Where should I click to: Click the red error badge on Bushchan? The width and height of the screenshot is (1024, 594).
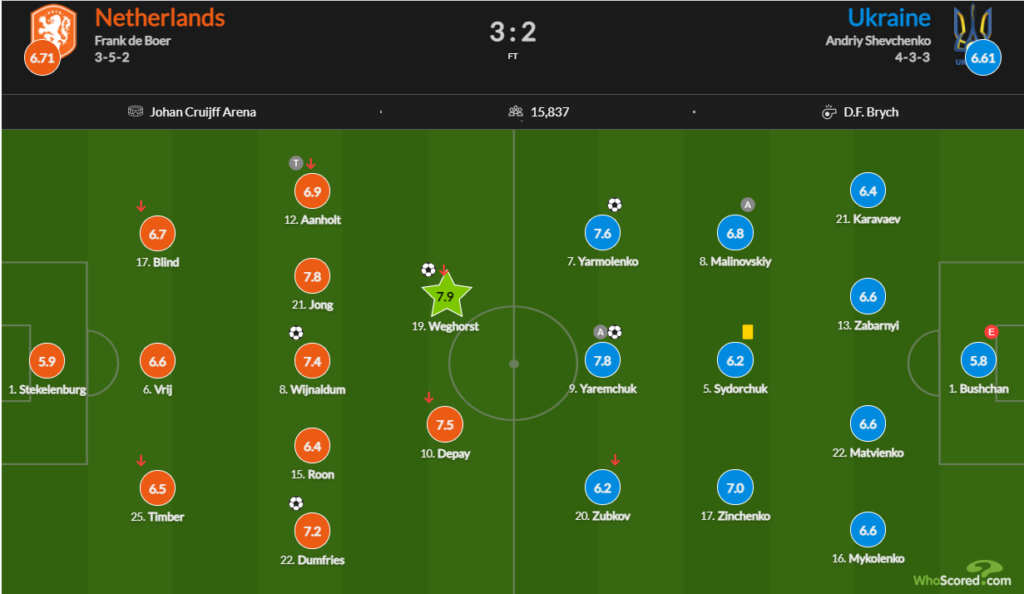click(992, 332)
